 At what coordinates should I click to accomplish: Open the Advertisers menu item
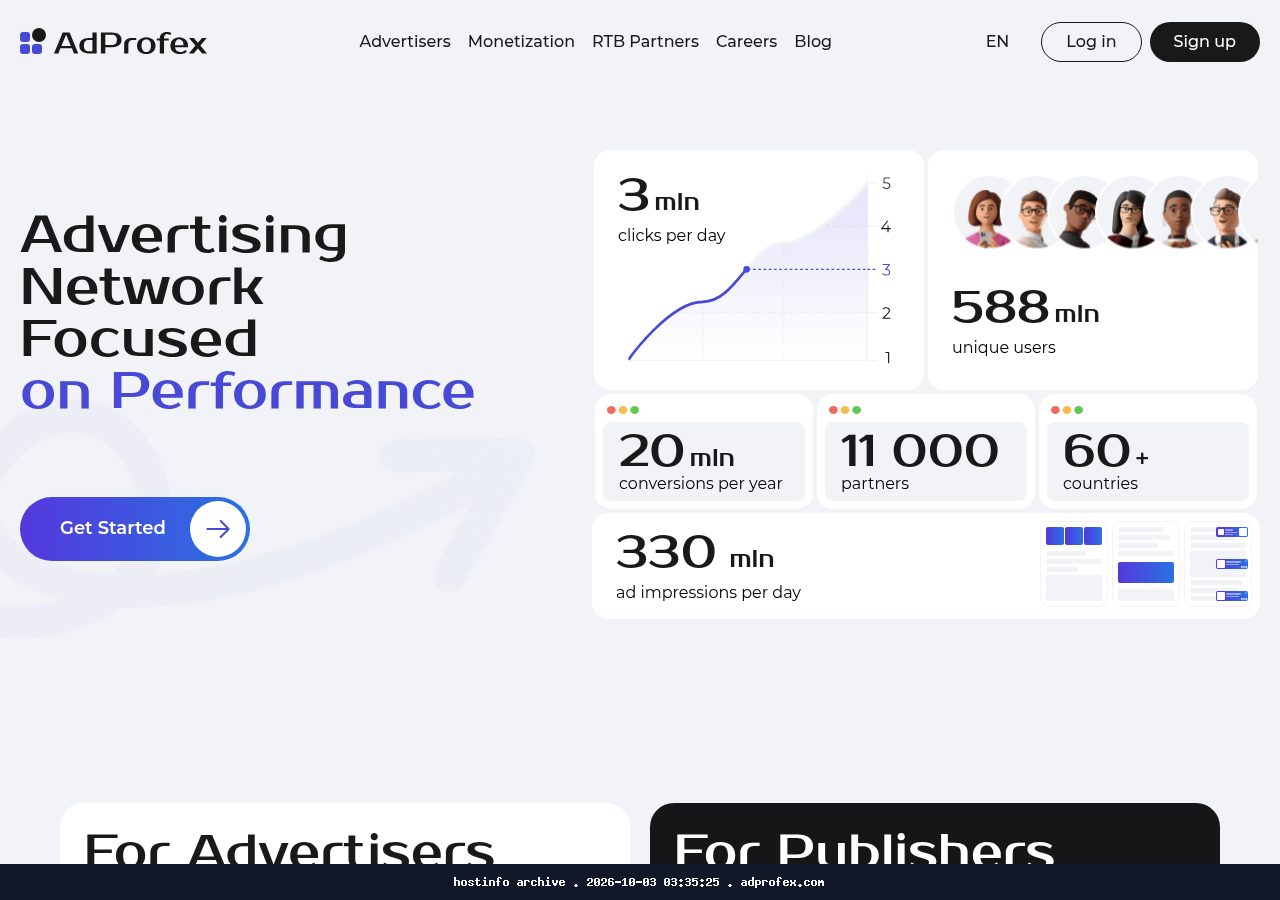[405, 42]
